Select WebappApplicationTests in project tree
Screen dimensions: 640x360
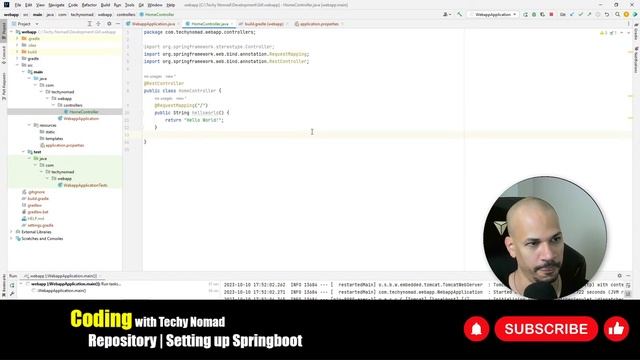point(85,185)
